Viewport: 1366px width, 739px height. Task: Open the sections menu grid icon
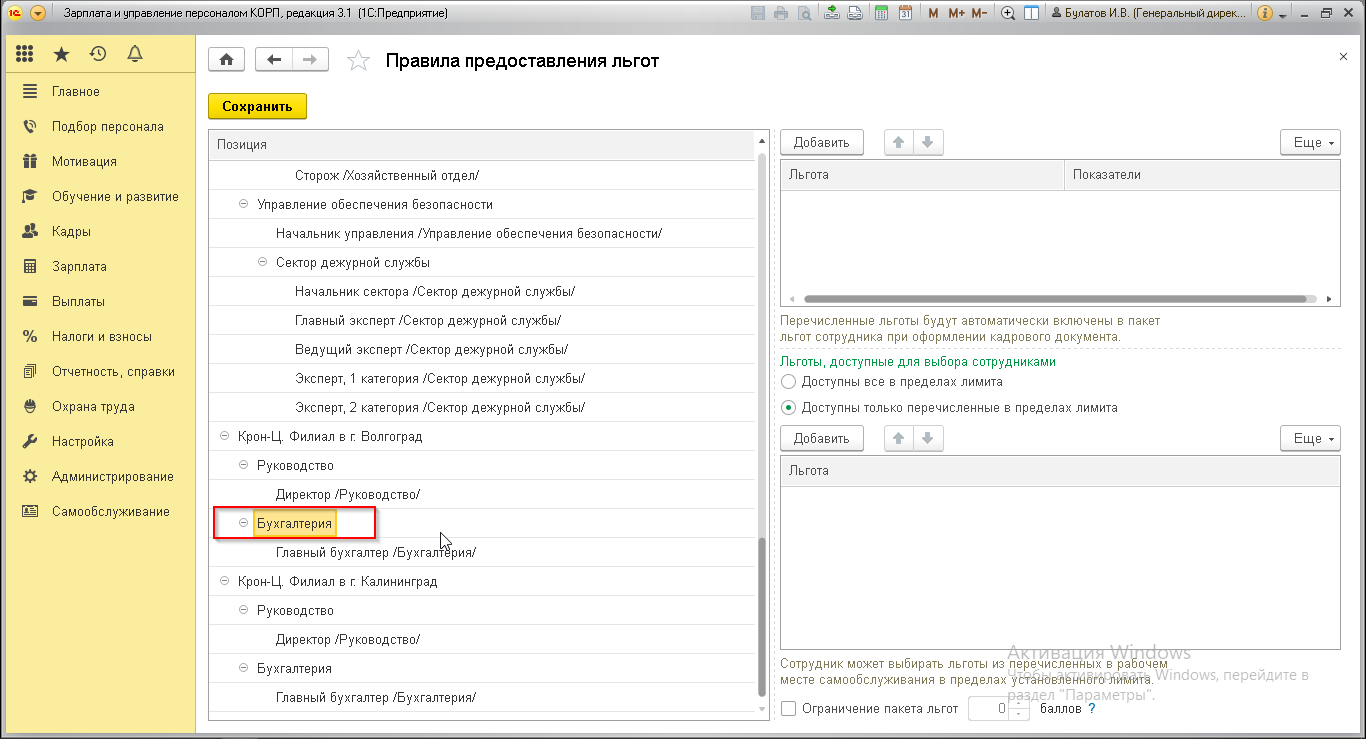pos(25,54)
